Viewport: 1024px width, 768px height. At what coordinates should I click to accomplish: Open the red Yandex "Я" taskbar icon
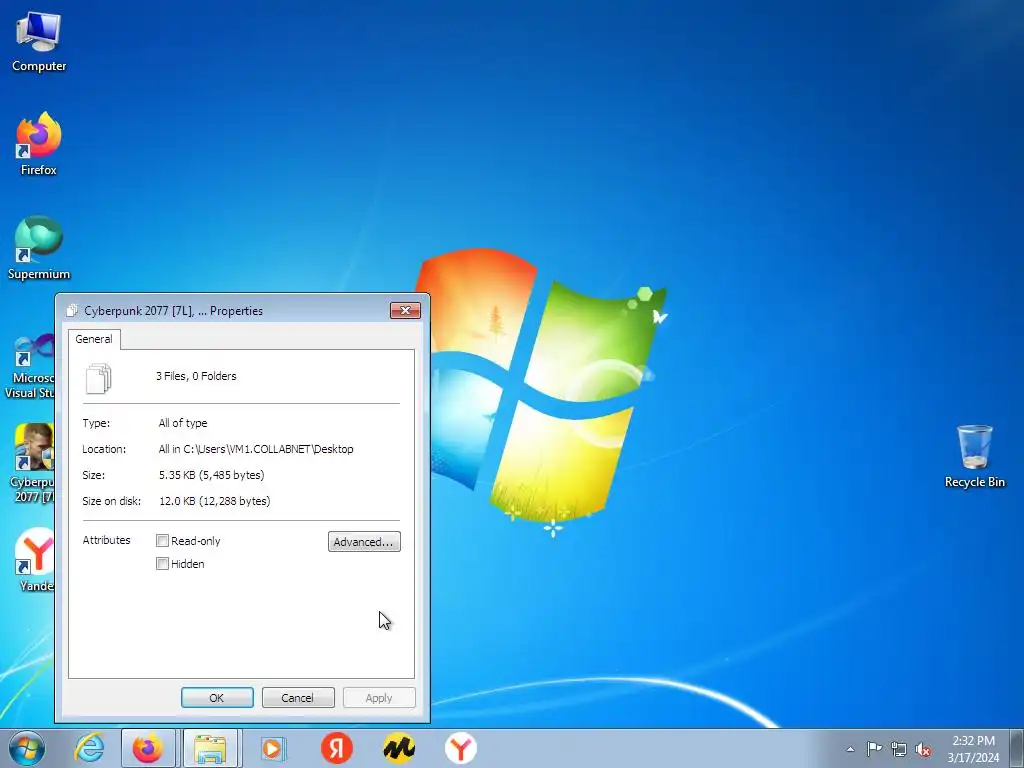pyautogui.click(x=337, y=748)
